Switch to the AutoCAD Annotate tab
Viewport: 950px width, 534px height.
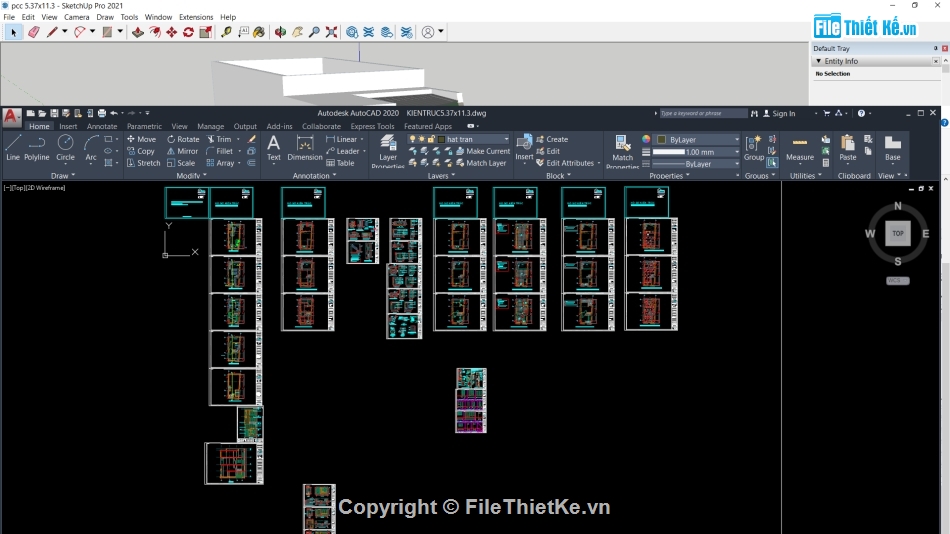coord(102,126)
